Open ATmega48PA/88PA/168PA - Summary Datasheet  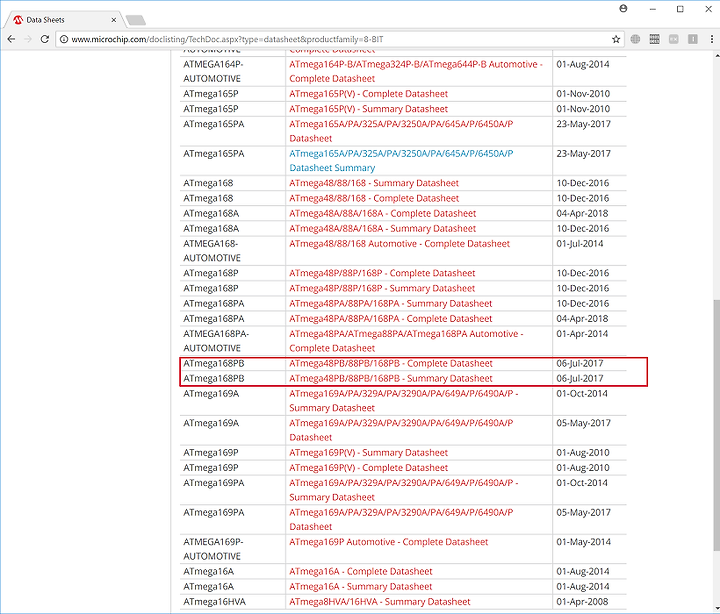(391, 303)
